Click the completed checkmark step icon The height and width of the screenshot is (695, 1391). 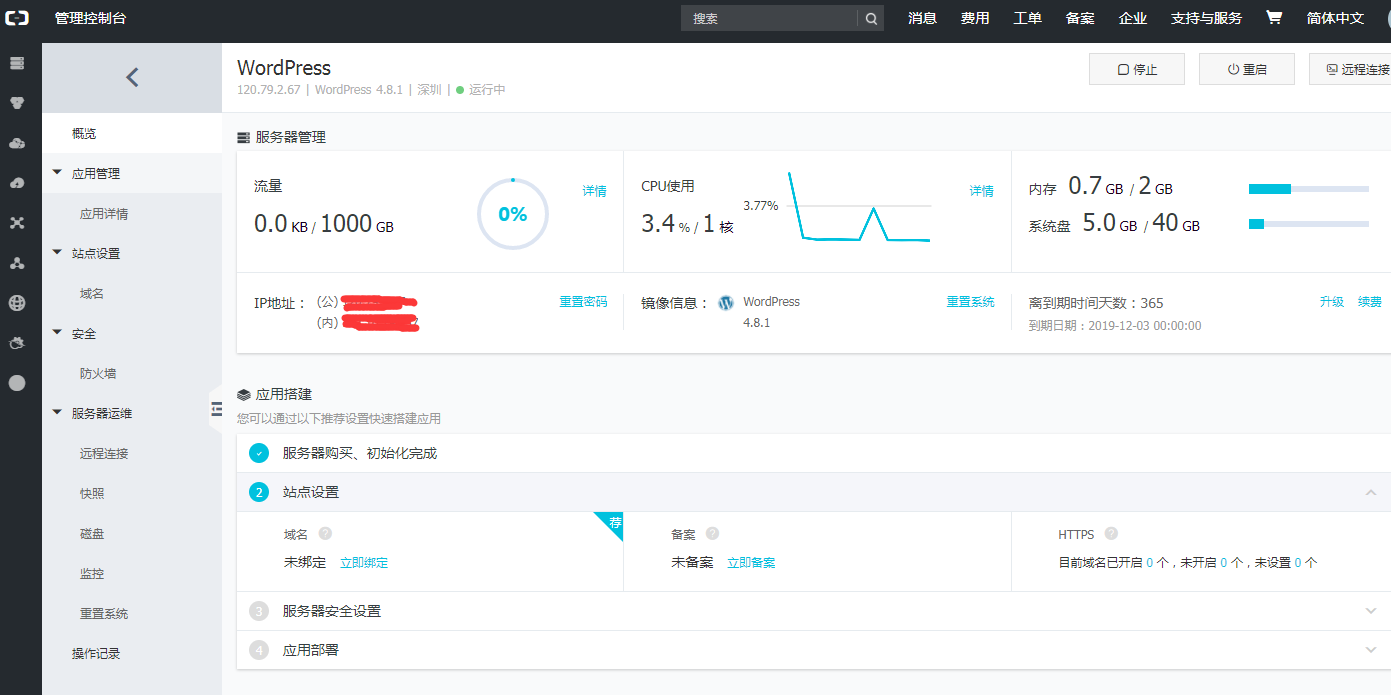260,453
